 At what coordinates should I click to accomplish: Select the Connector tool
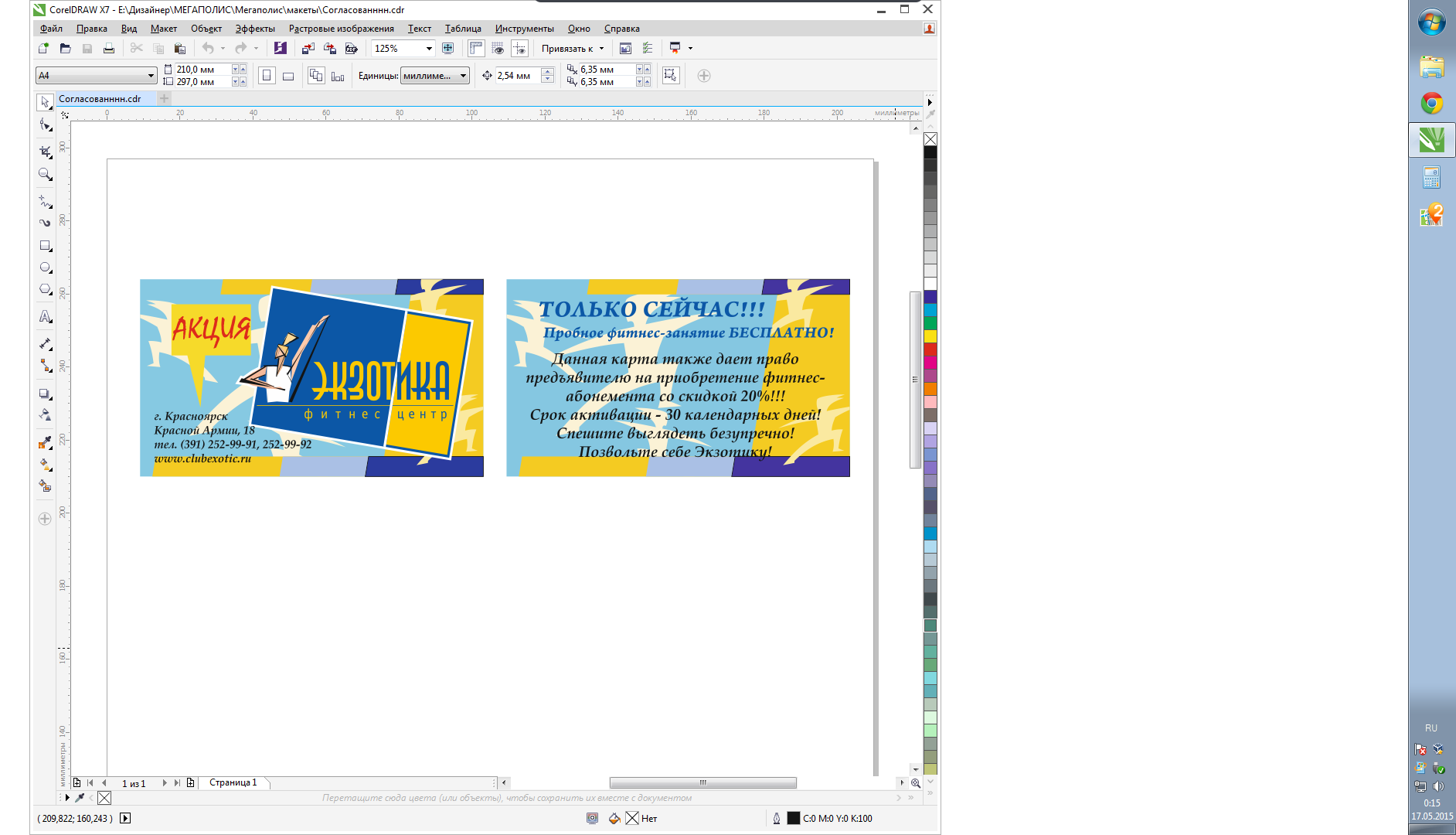click(x=45, y=366)
